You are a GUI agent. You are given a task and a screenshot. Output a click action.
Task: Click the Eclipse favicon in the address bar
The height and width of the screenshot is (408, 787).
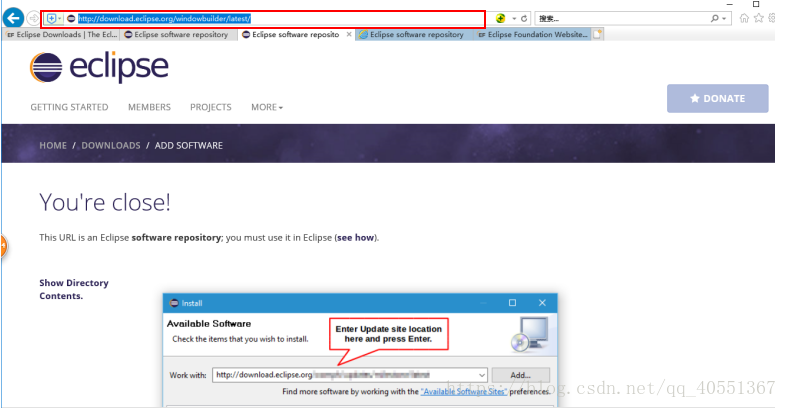(71, 19)
